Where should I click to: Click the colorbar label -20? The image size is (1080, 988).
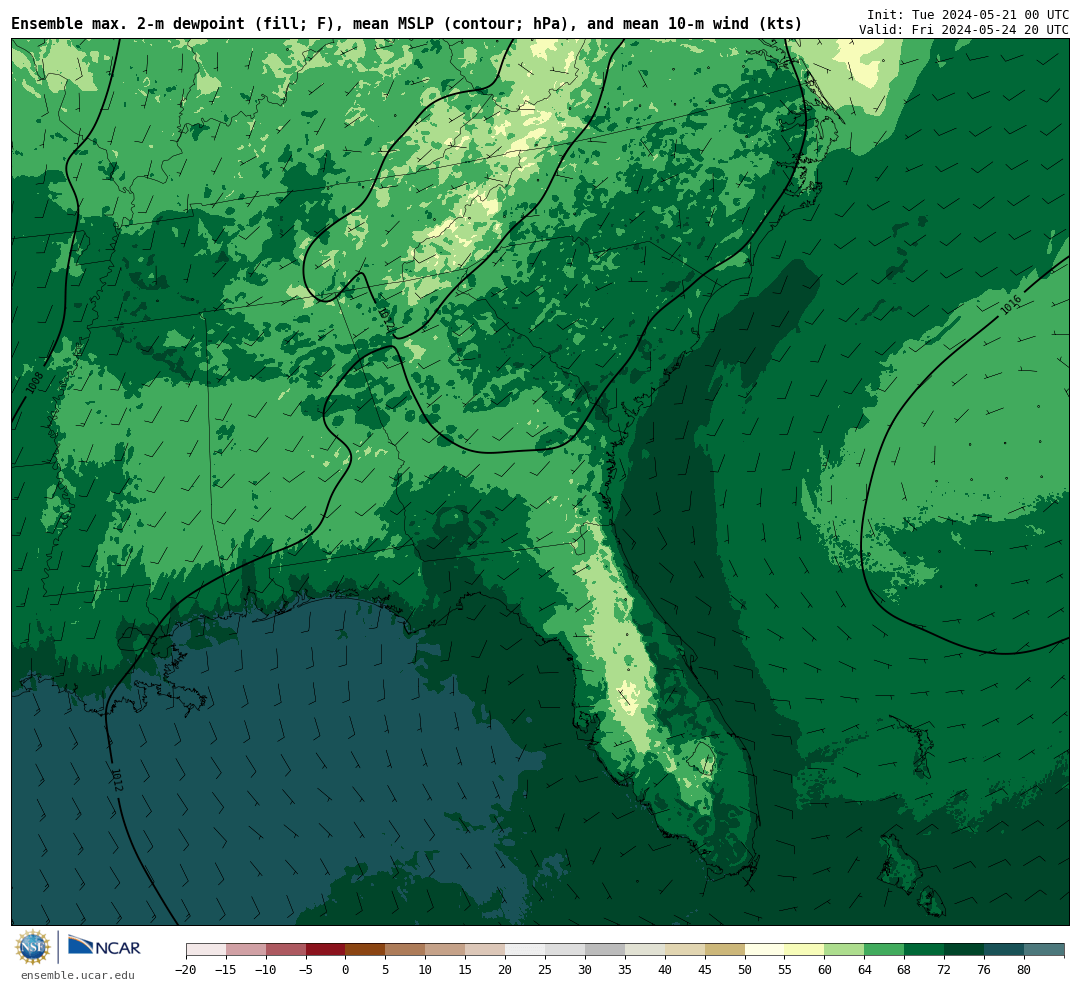click(x=185, y=970)
